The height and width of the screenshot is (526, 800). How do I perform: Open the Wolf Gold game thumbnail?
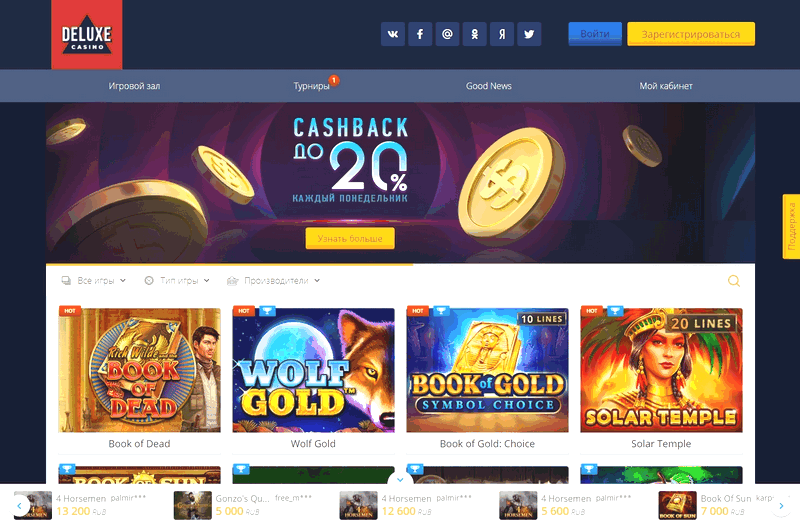tap(313, 370)
